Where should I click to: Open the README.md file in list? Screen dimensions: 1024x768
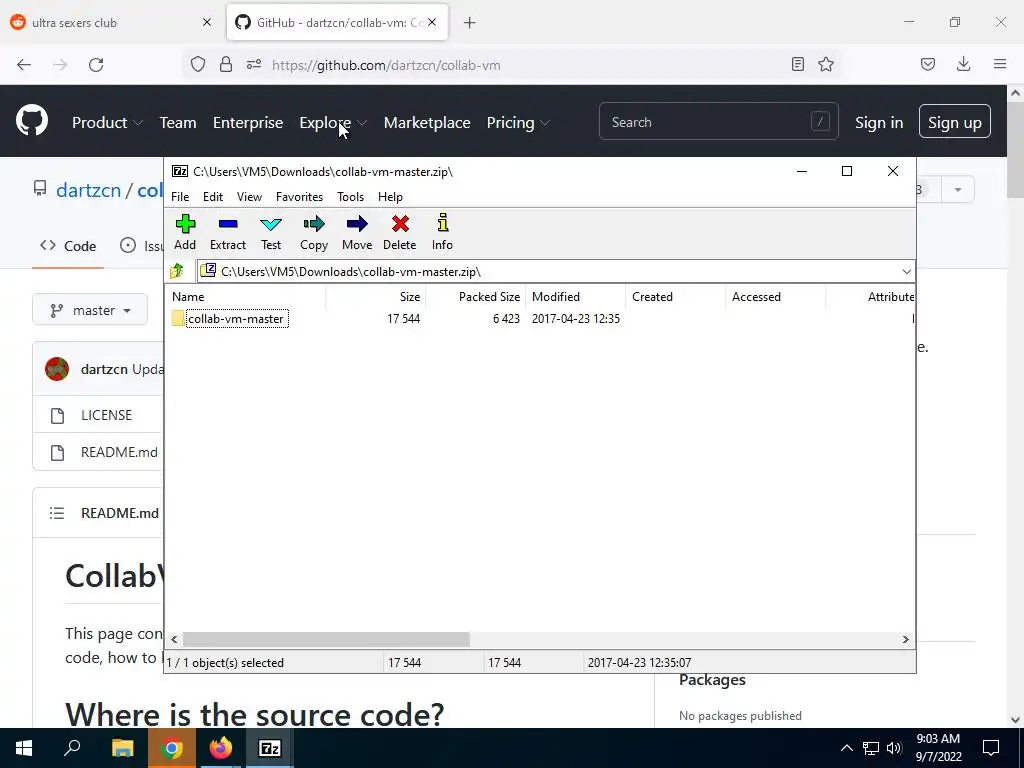[119, 452]
